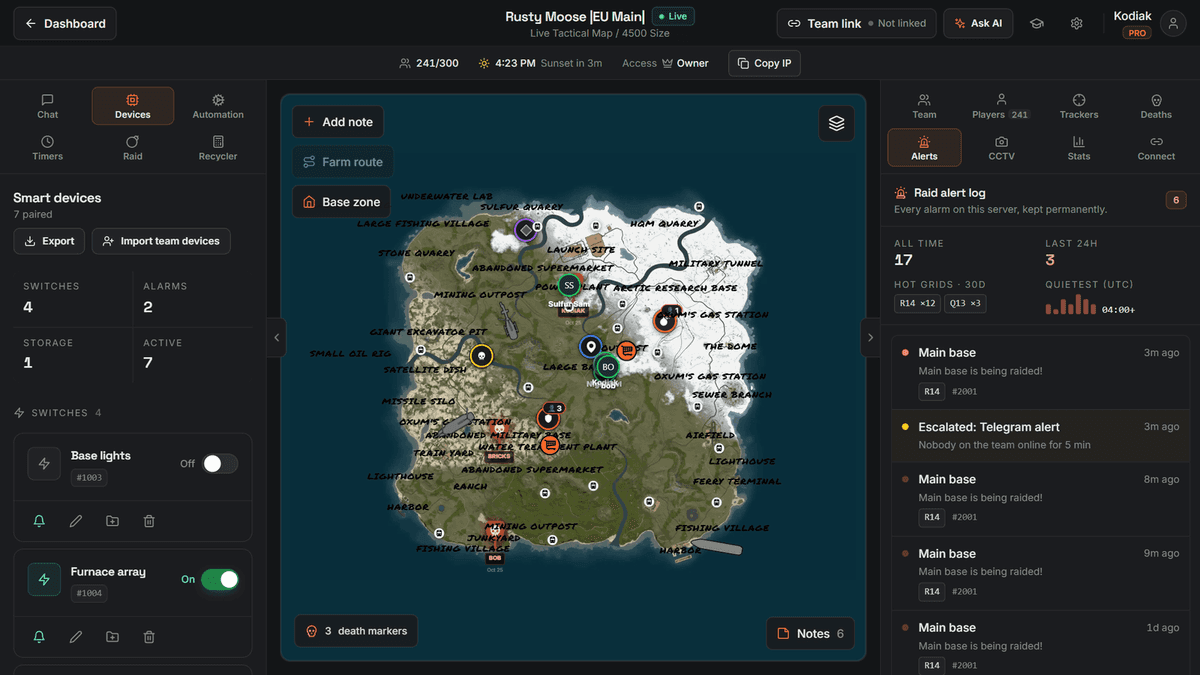Select the BO player marker on the map
1200x675 pixels.
tap(607, 367)
